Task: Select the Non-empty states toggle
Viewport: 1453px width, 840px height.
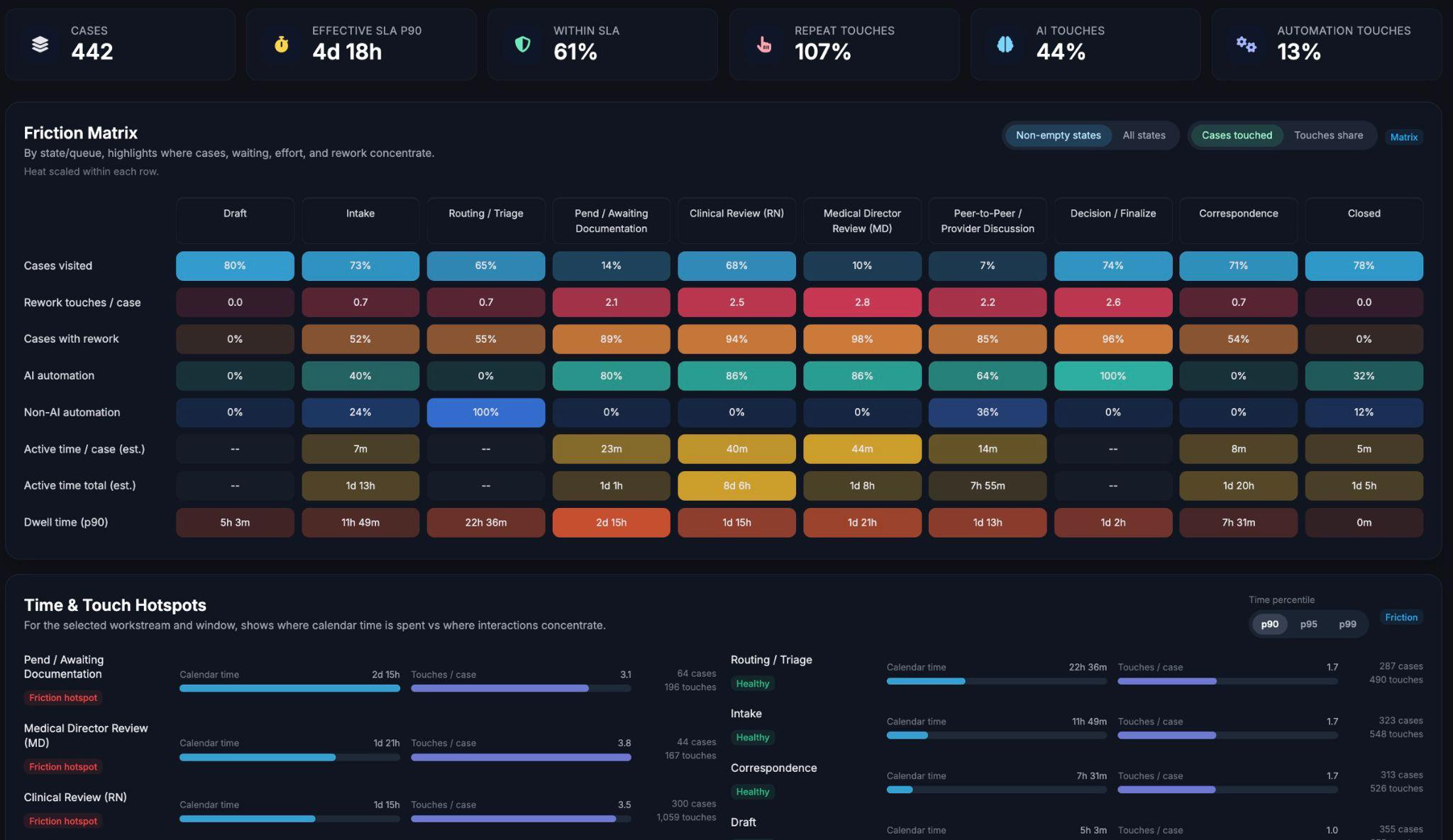Action: coord(1059,136)
